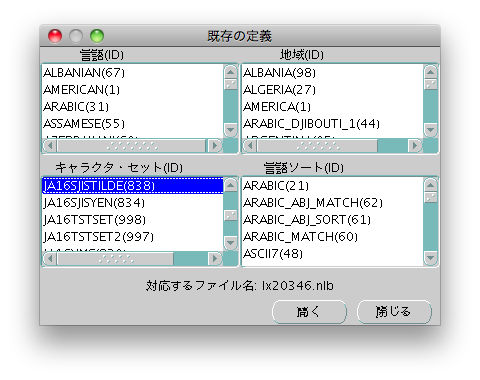Click the green zoom window button

[x=97, y=36]
